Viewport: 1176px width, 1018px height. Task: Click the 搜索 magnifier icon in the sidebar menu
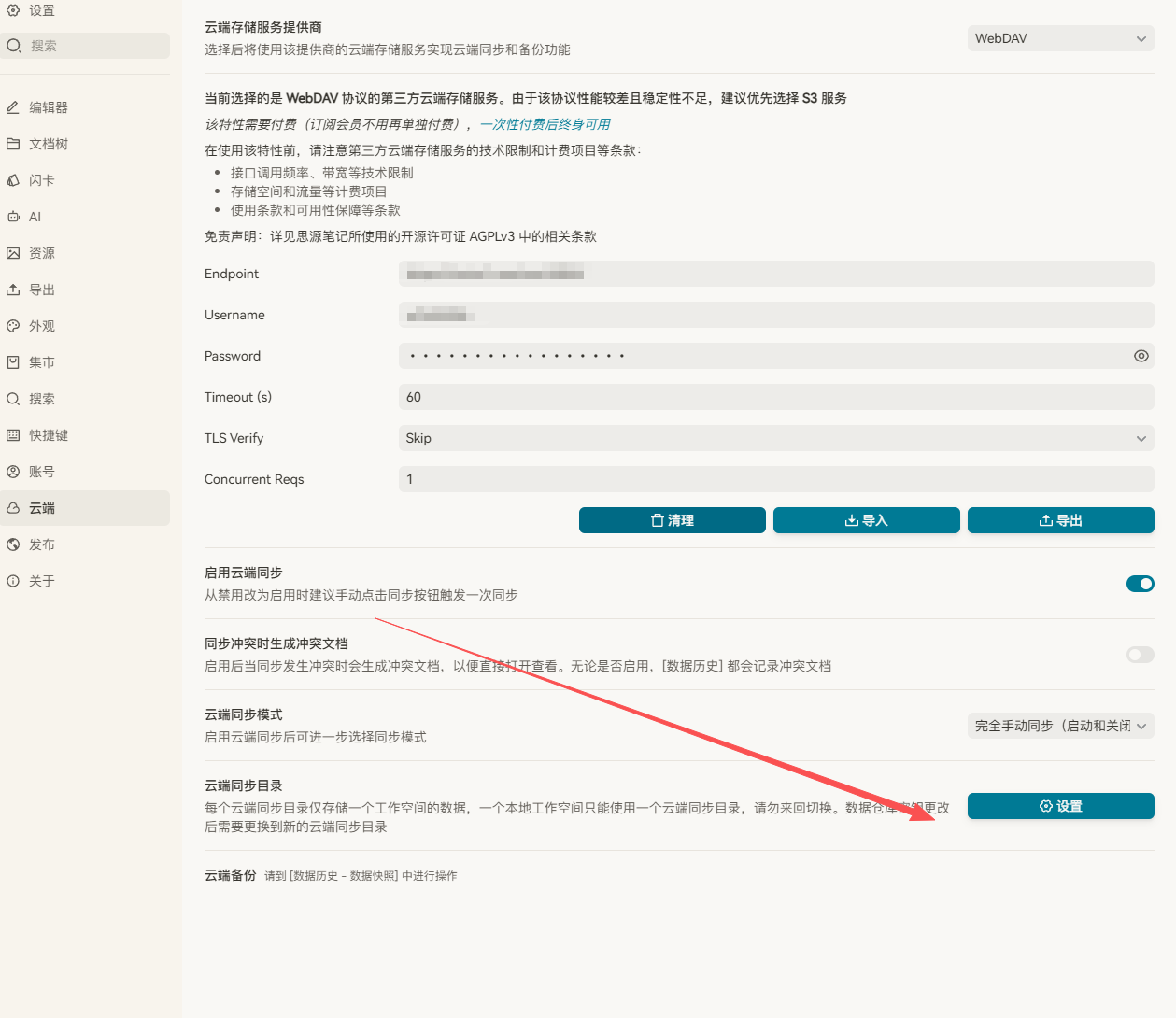point(13,399)
